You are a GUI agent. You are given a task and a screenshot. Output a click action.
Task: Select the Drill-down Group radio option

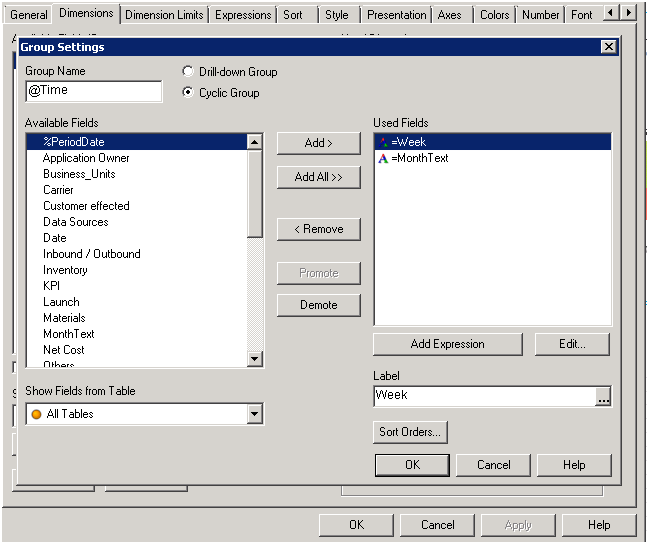click(188, 72)
